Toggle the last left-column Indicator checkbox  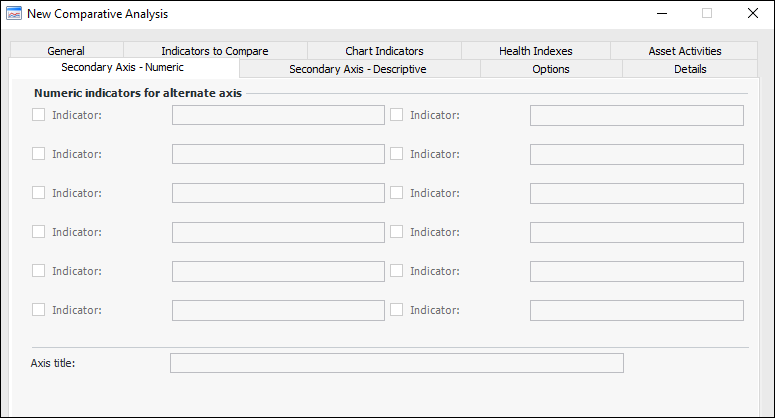(x=39, y=310)
